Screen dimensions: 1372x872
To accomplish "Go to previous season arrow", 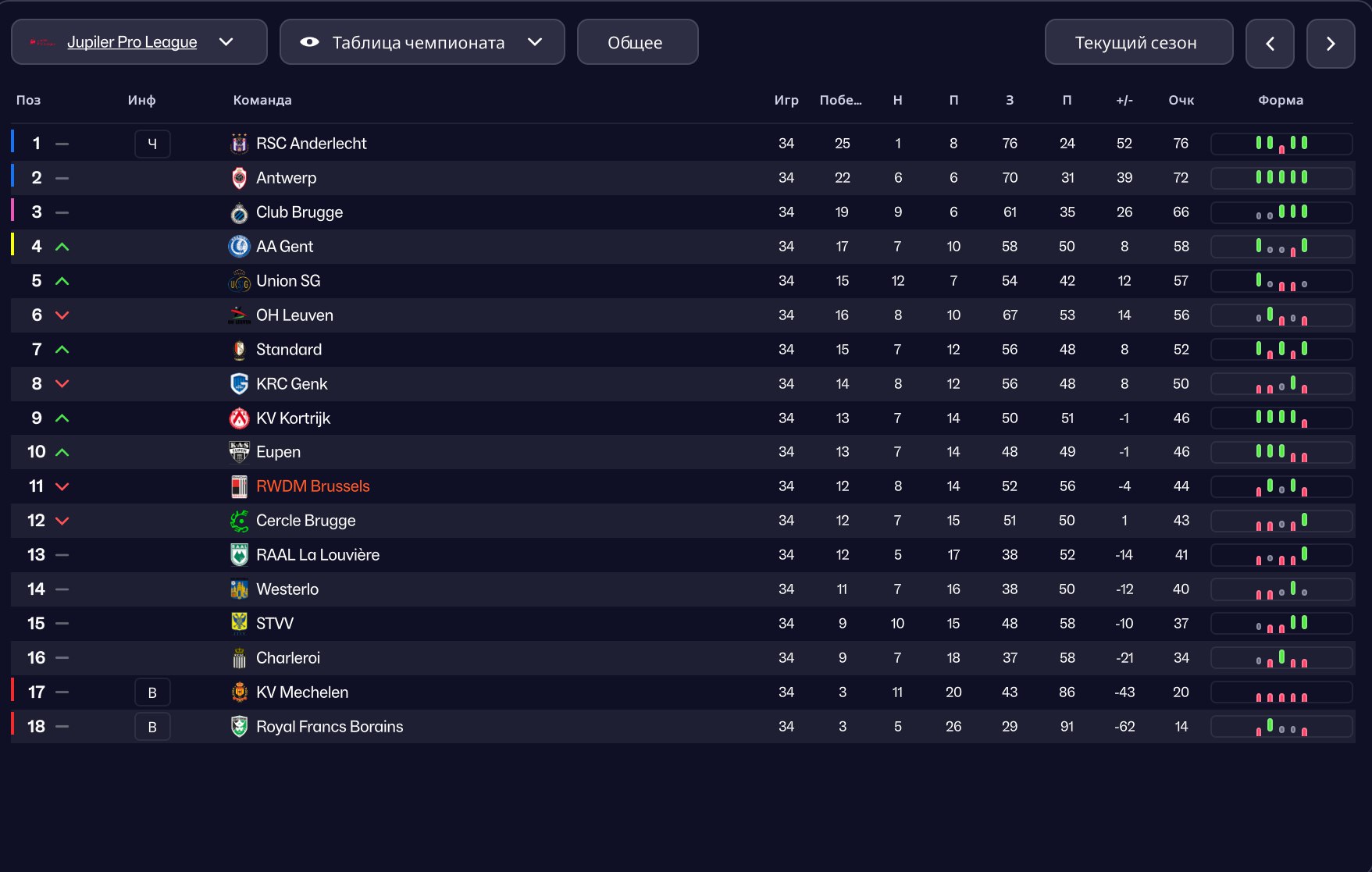I will (1270, 44).
